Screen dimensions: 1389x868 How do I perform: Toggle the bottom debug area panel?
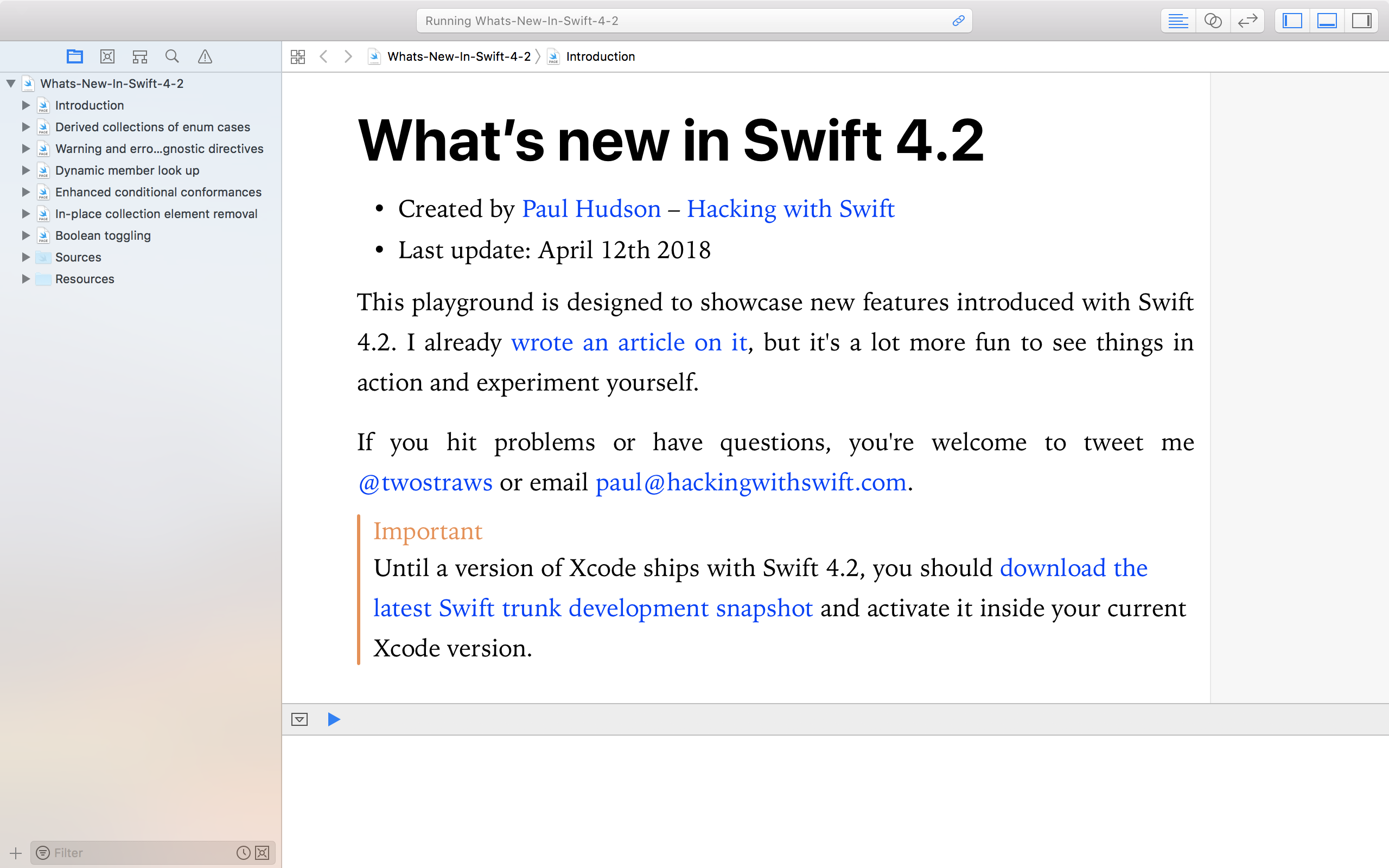[x=1327, y=21]
